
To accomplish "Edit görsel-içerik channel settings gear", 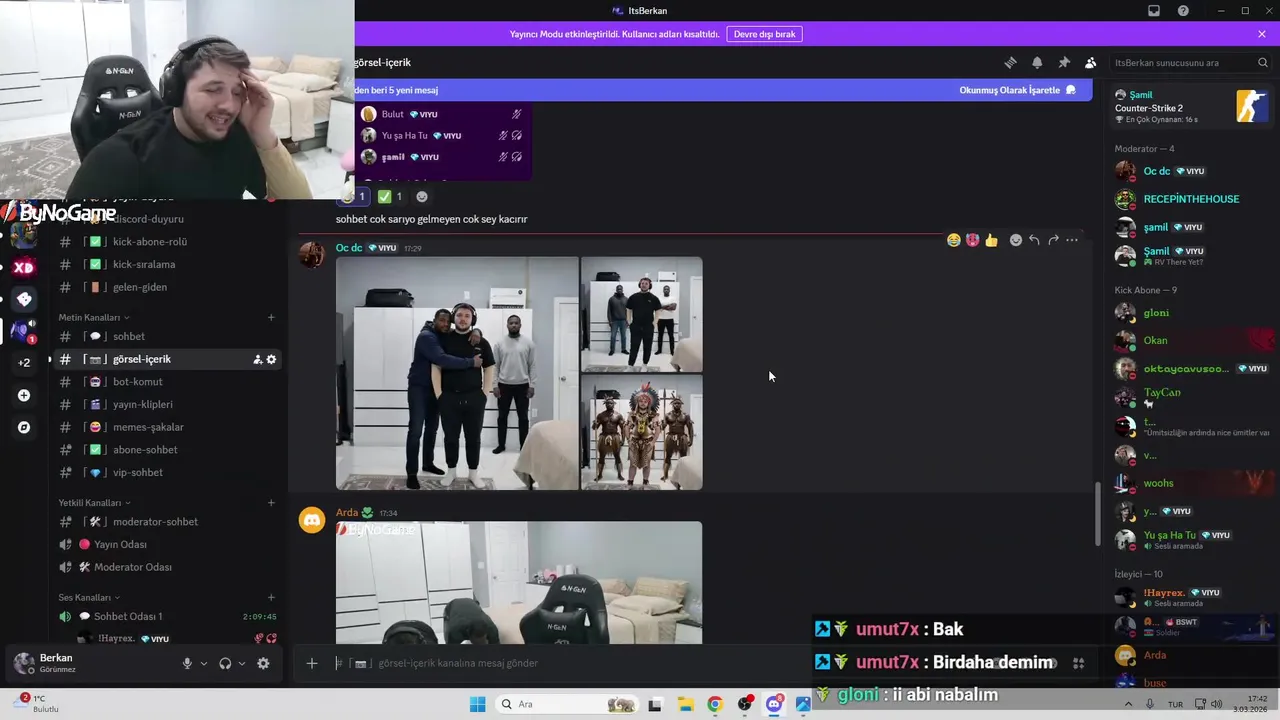I will (271, 359).
